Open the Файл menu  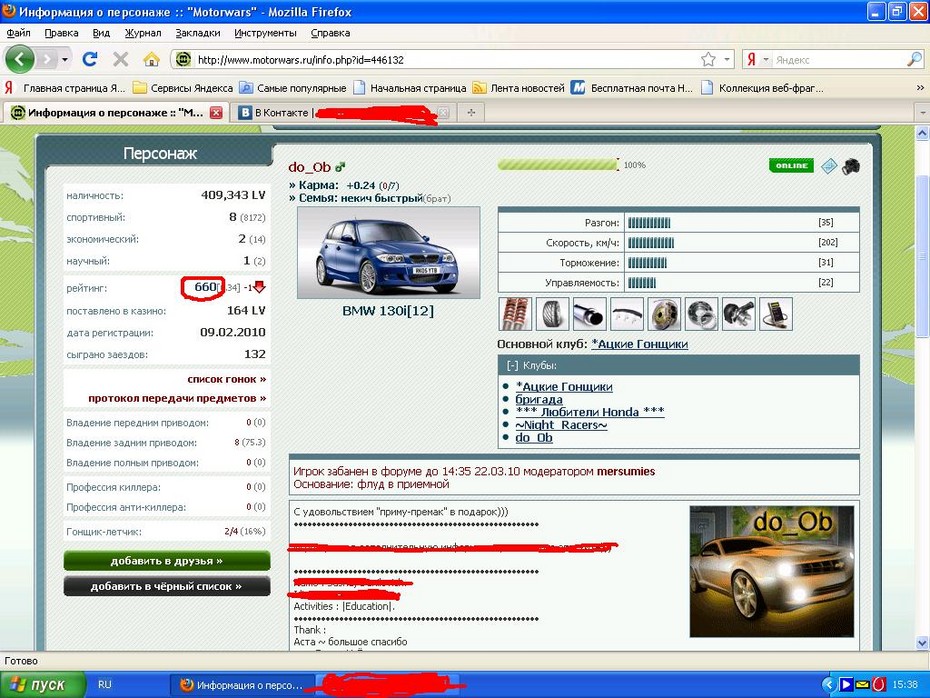(18, 33)
